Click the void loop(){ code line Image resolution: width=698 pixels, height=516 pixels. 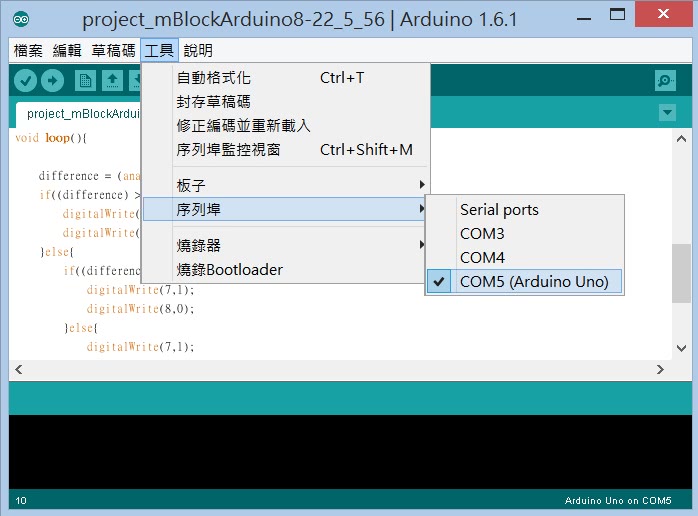[51, 138]
